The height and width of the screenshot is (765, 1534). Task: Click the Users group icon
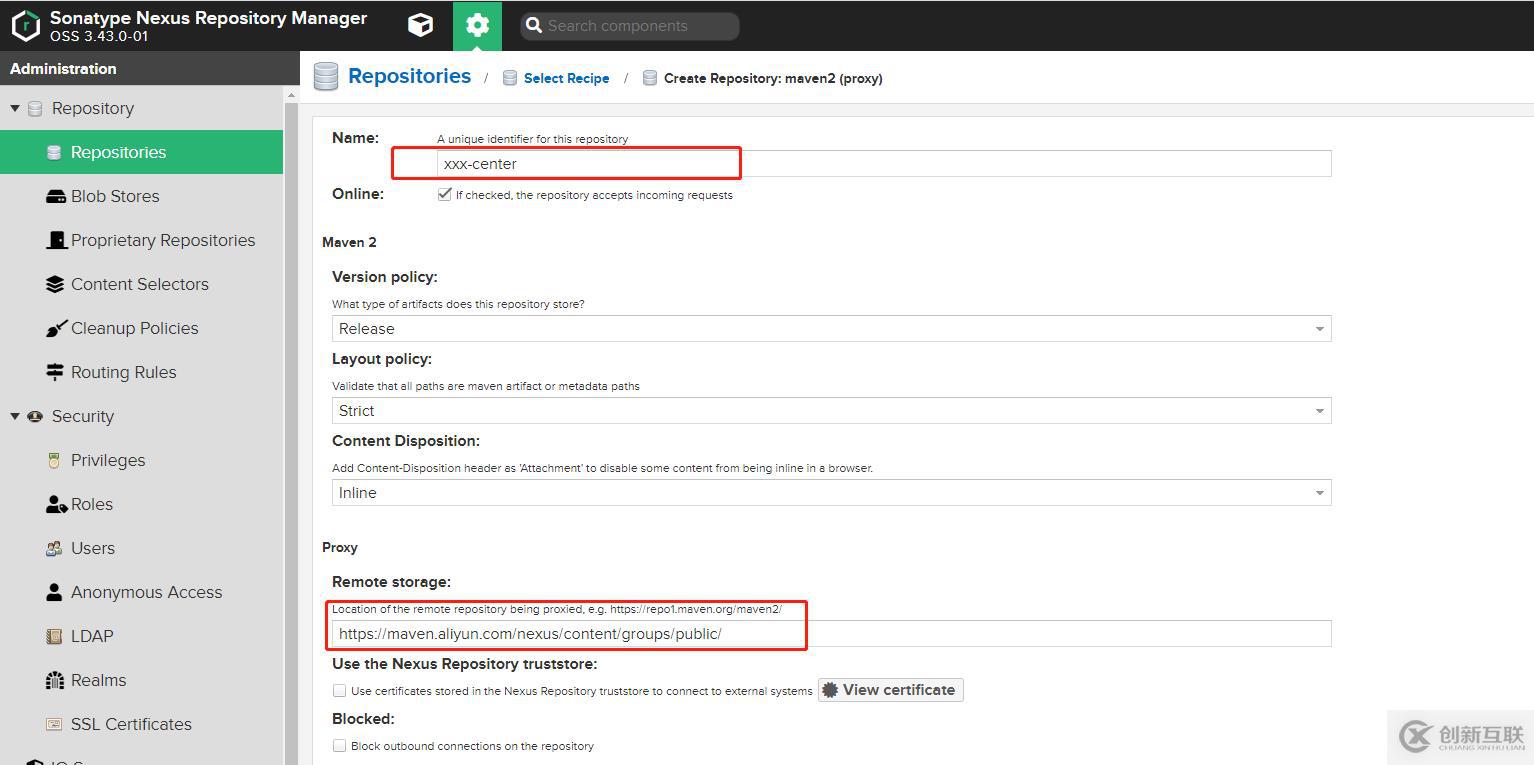click(x=54, y=548)
